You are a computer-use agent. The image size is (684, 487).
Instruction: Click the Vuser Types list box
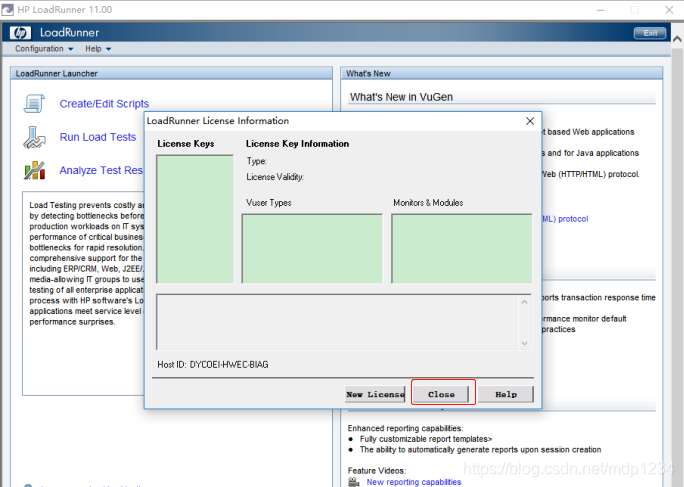click(312, 248)
